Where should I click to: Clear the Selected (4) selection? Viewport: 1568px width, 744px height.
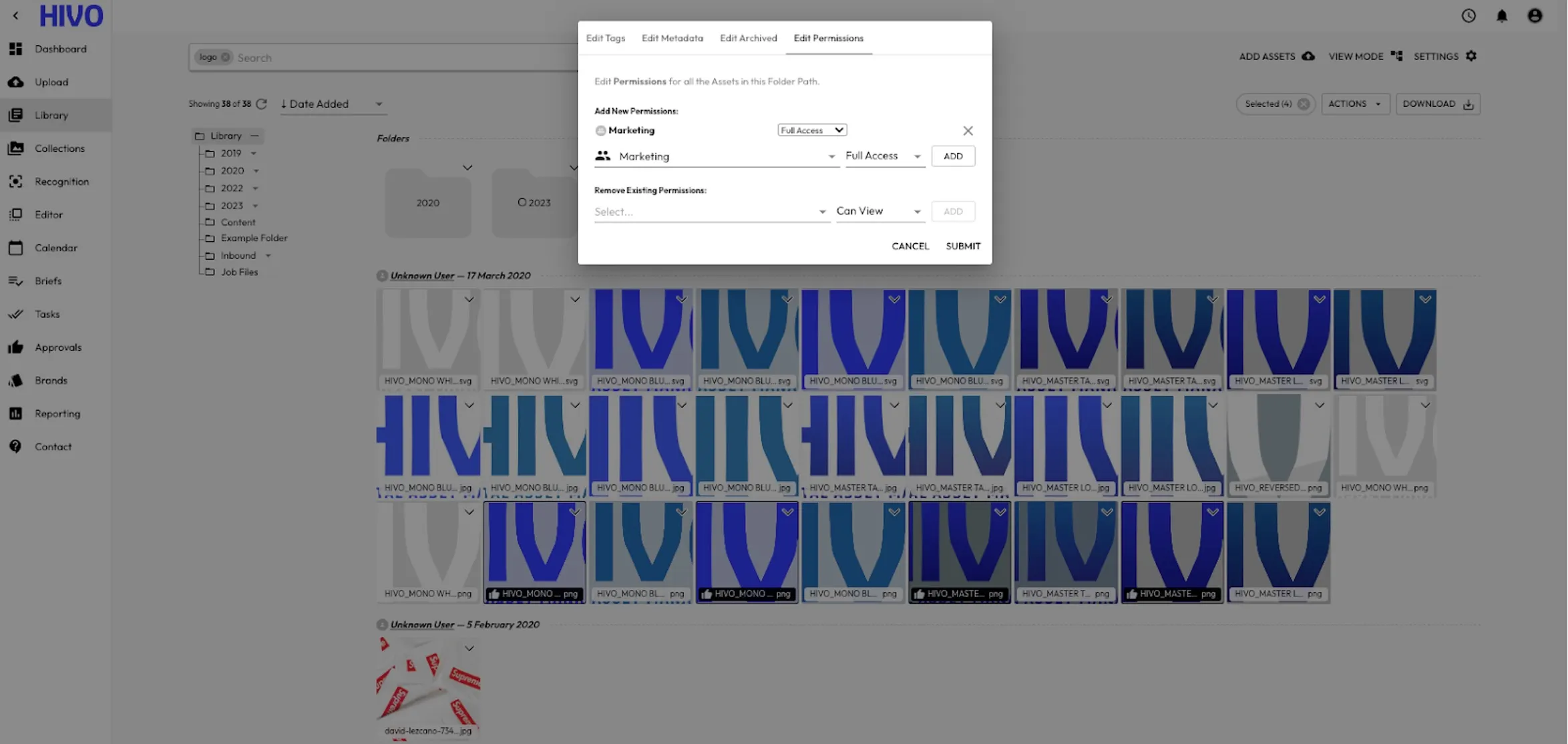pyautogui.click(x=1303, y=104)
